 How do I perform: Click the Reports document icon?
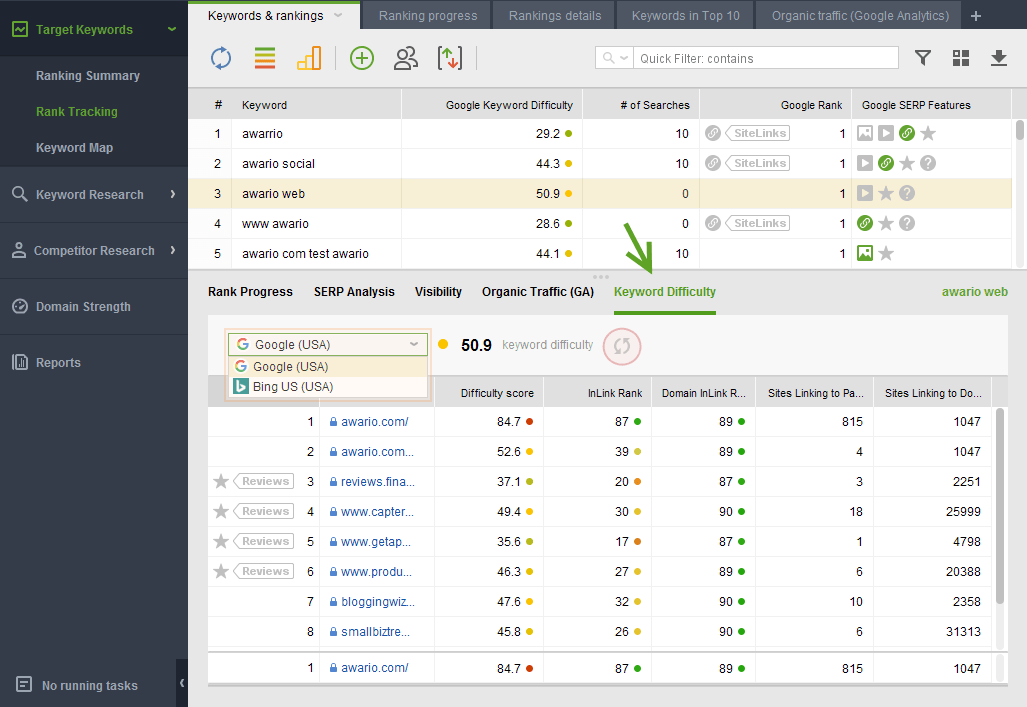pos(20,362)
